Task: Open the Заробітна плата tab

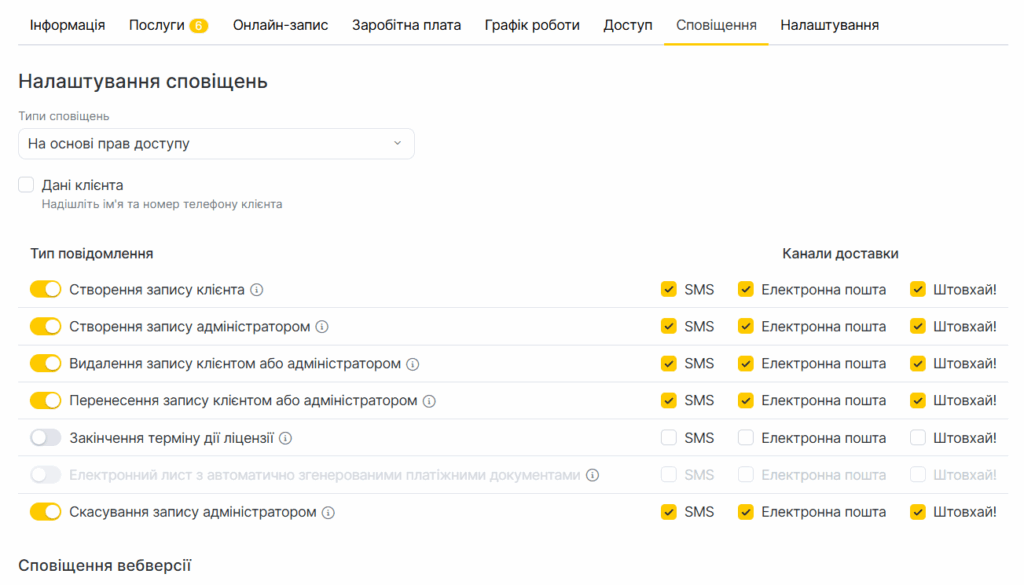Action: tap(406, 25)
